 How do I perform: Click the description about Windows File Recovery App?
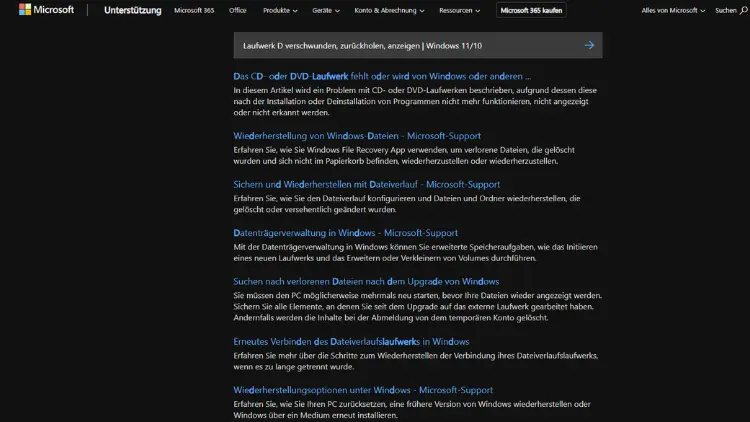coord(404,155)
